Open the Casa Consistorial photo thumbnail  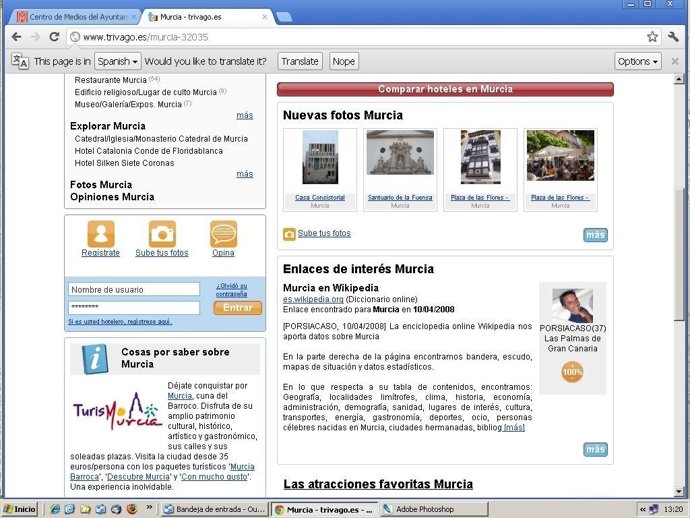coord(320,157)
